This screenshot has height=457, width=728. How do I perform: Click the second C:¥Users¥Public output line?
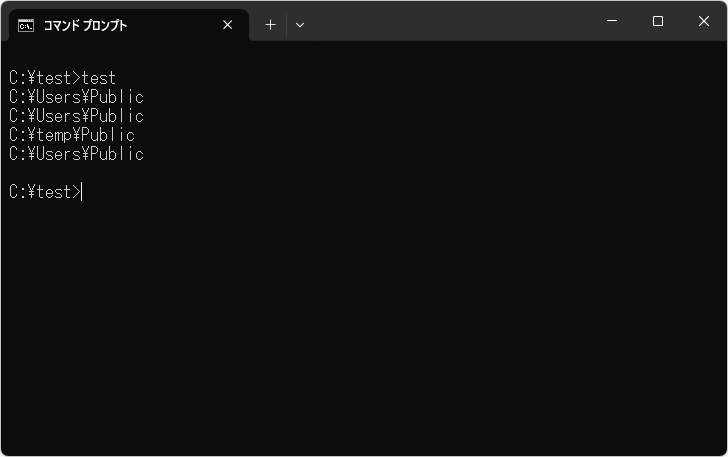click(76, 116)
